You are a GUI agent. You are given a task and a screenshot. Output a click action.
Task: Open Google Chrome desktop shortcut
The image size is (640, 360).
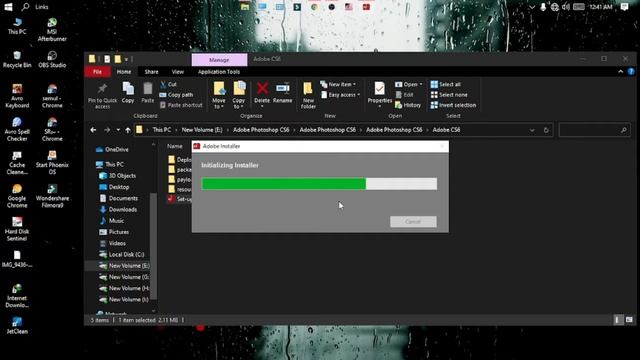click(x=17, y=196)
